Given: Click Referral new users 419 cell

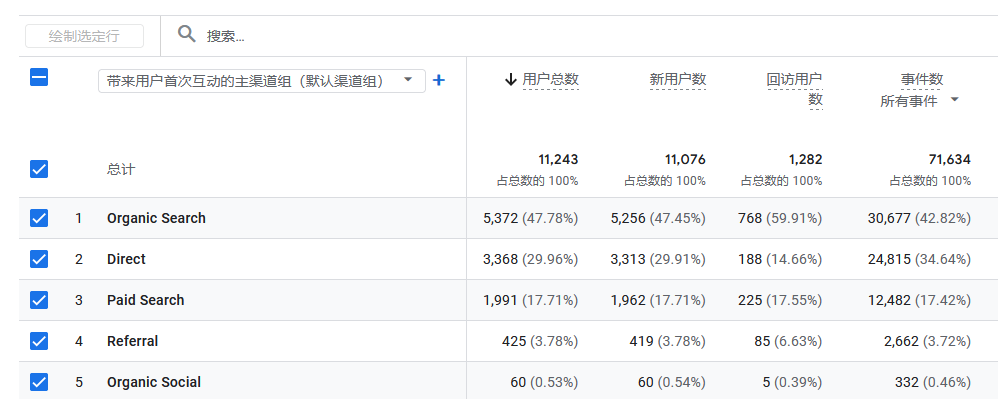Looking at the screenshot, I should click(668, 341).
